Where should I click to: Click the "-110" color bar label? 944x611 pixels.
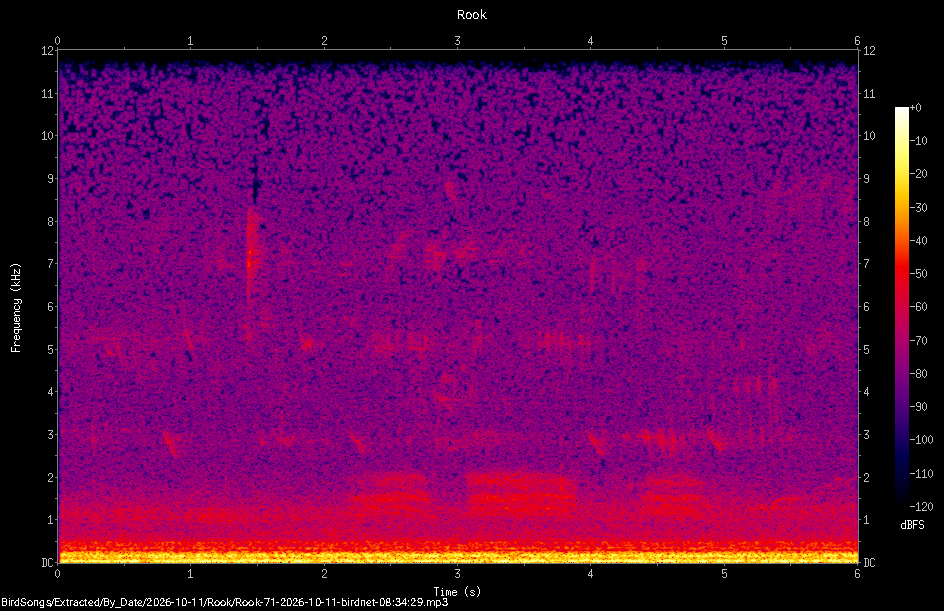pyautogui.click(x=921, y=474)
